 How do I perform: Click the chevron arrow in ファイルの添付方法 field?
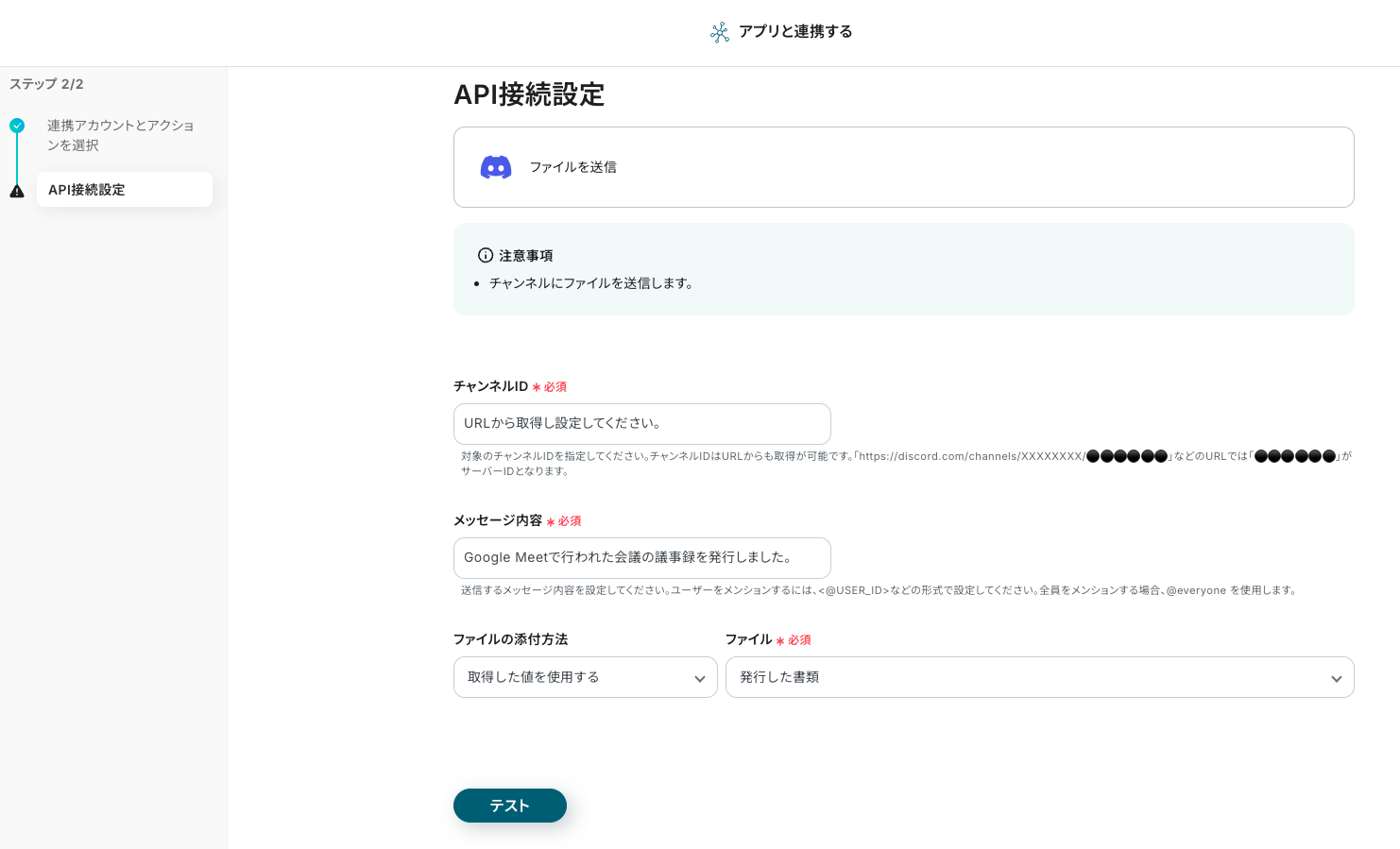699,678
